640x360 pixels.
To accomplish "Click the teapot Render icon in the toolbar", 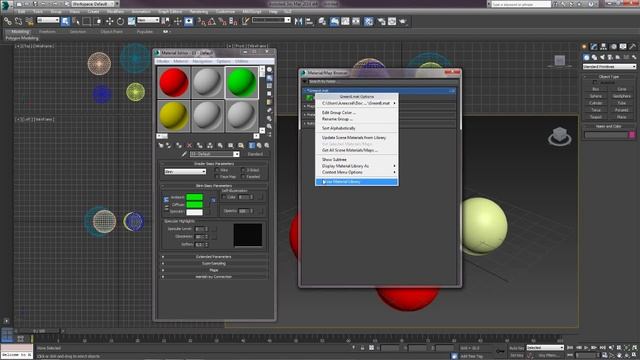I will (x=403, y=21).
